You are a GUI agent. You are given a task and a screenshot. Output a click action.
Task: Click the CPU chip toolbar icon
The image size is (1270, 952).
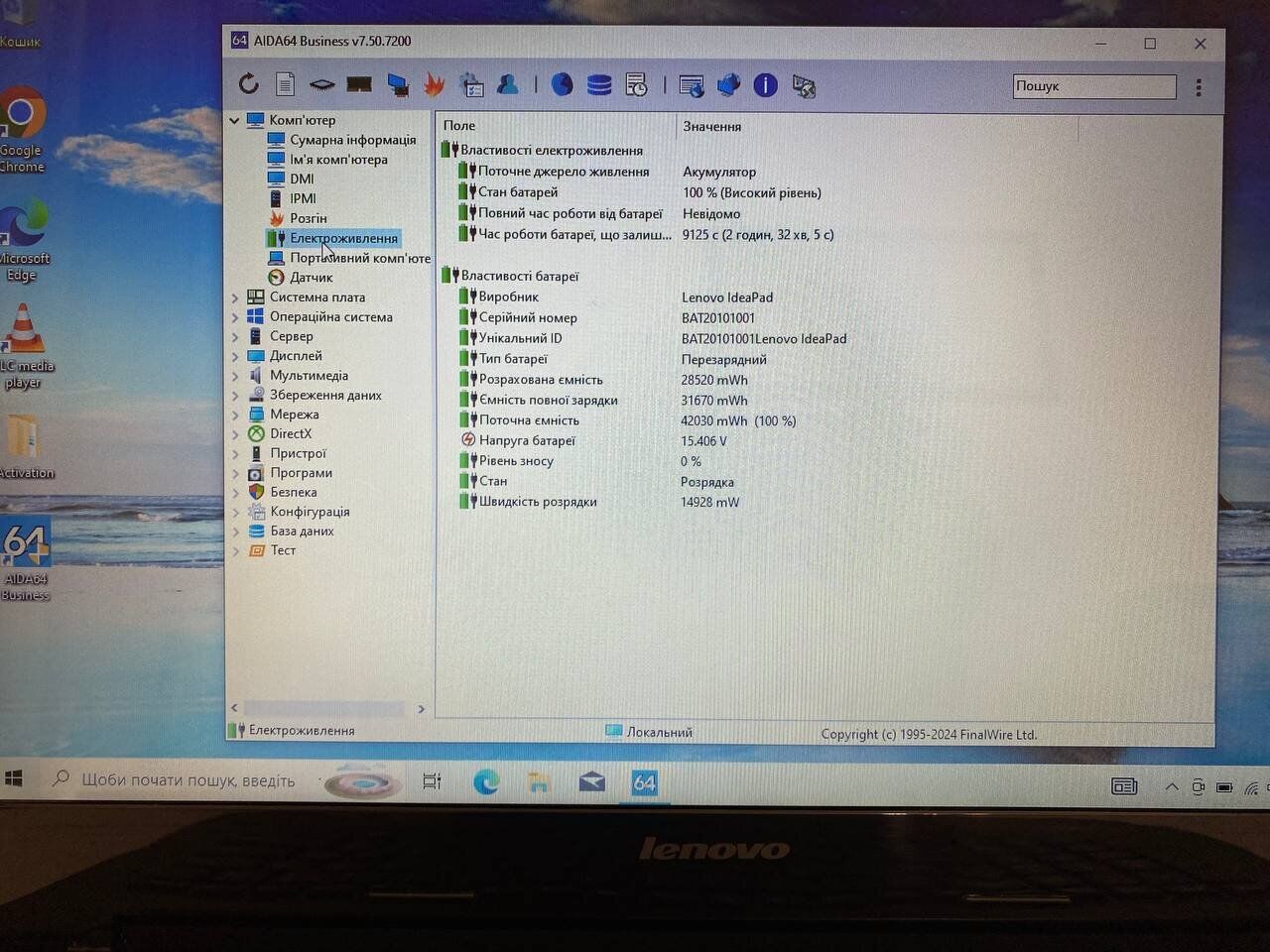point(321,85)
